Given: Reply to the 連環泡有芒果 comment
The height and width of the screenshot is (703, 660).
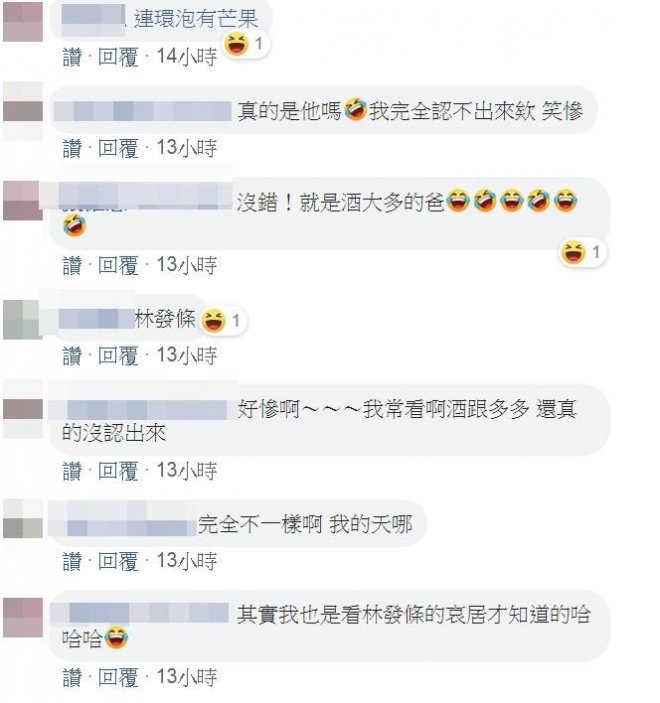Looking at the screenshot, I should (118, 57).
